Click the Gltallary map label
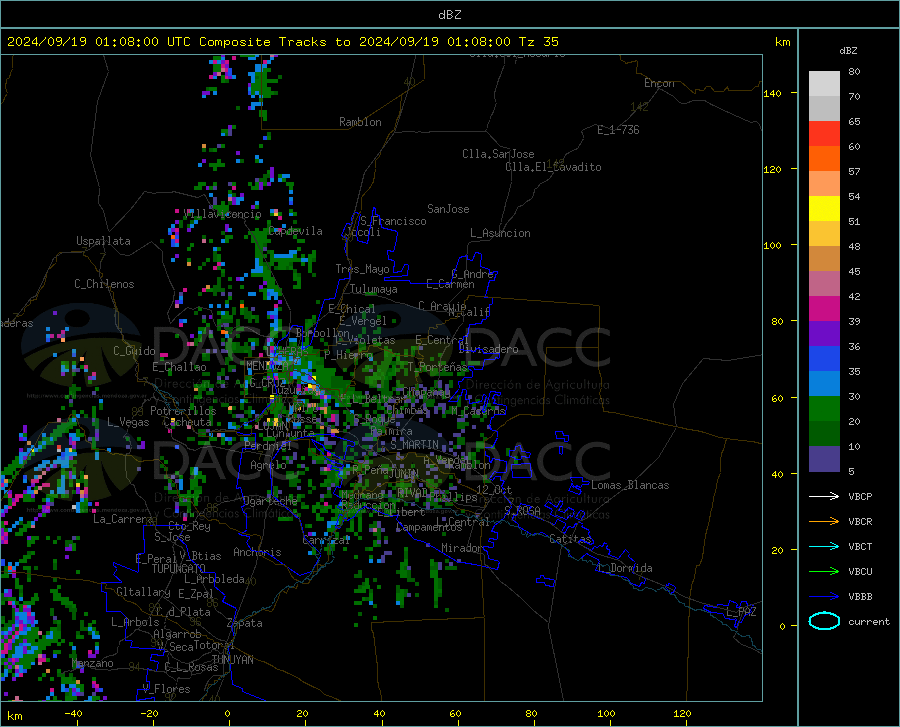900x727 pixels. coord(143,592)
